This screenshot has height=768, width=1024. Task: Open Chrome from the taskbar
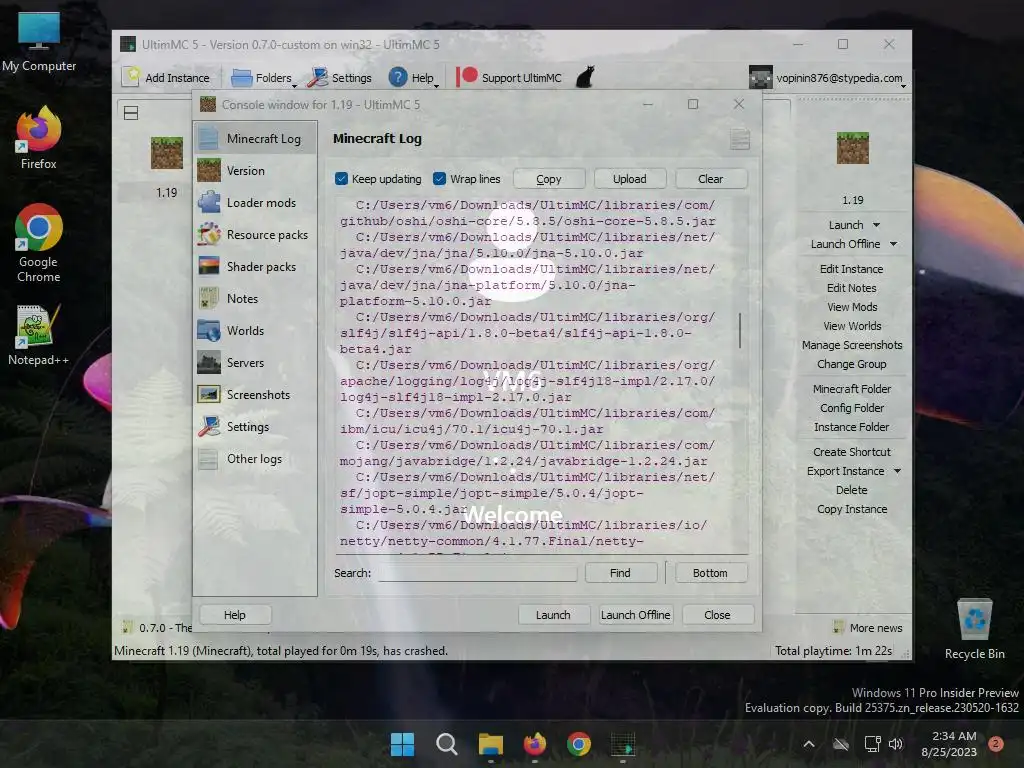[x=579, y=744]
